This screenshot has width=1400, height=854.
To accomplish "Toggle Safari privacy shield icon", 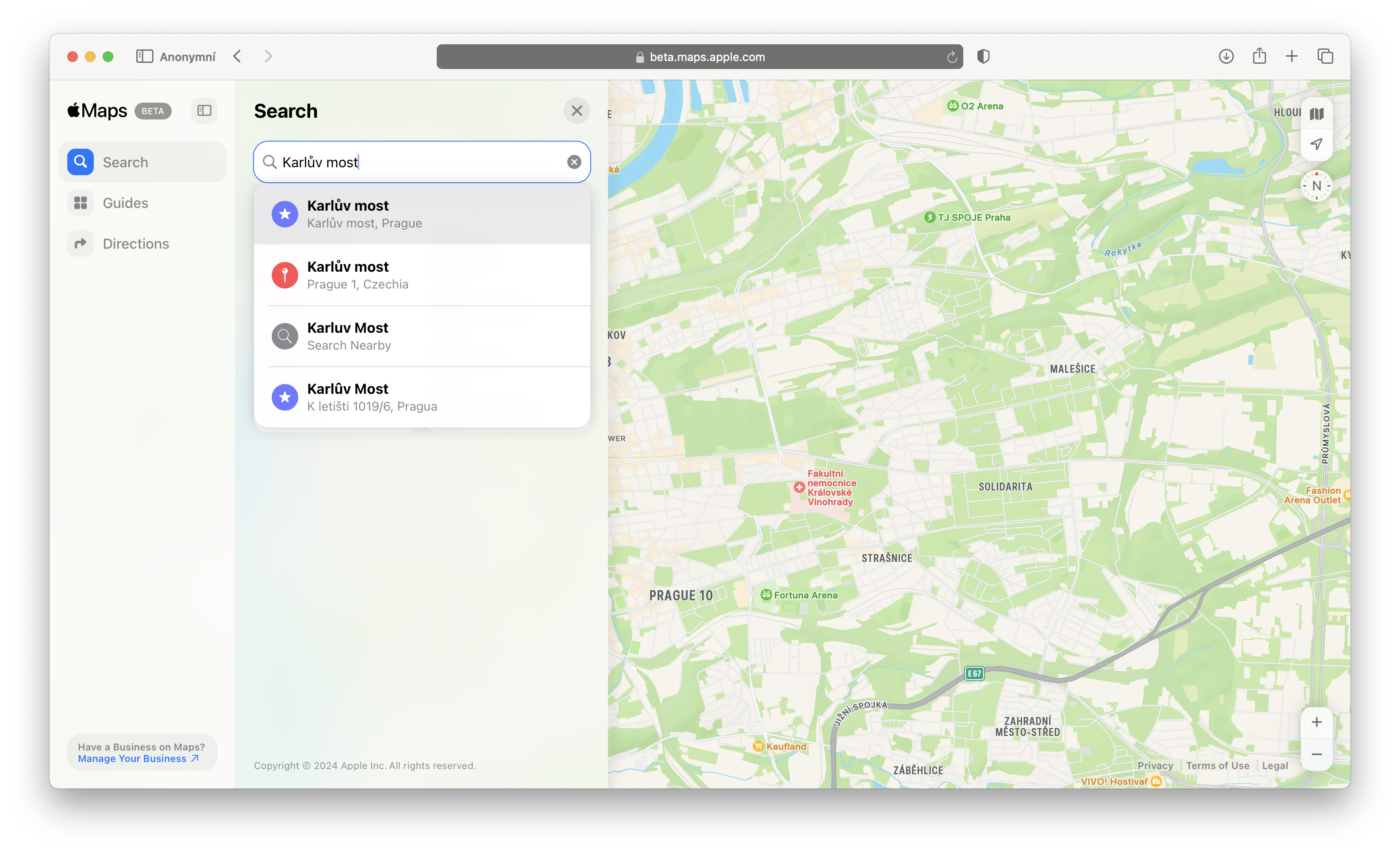I will (984, 56).
